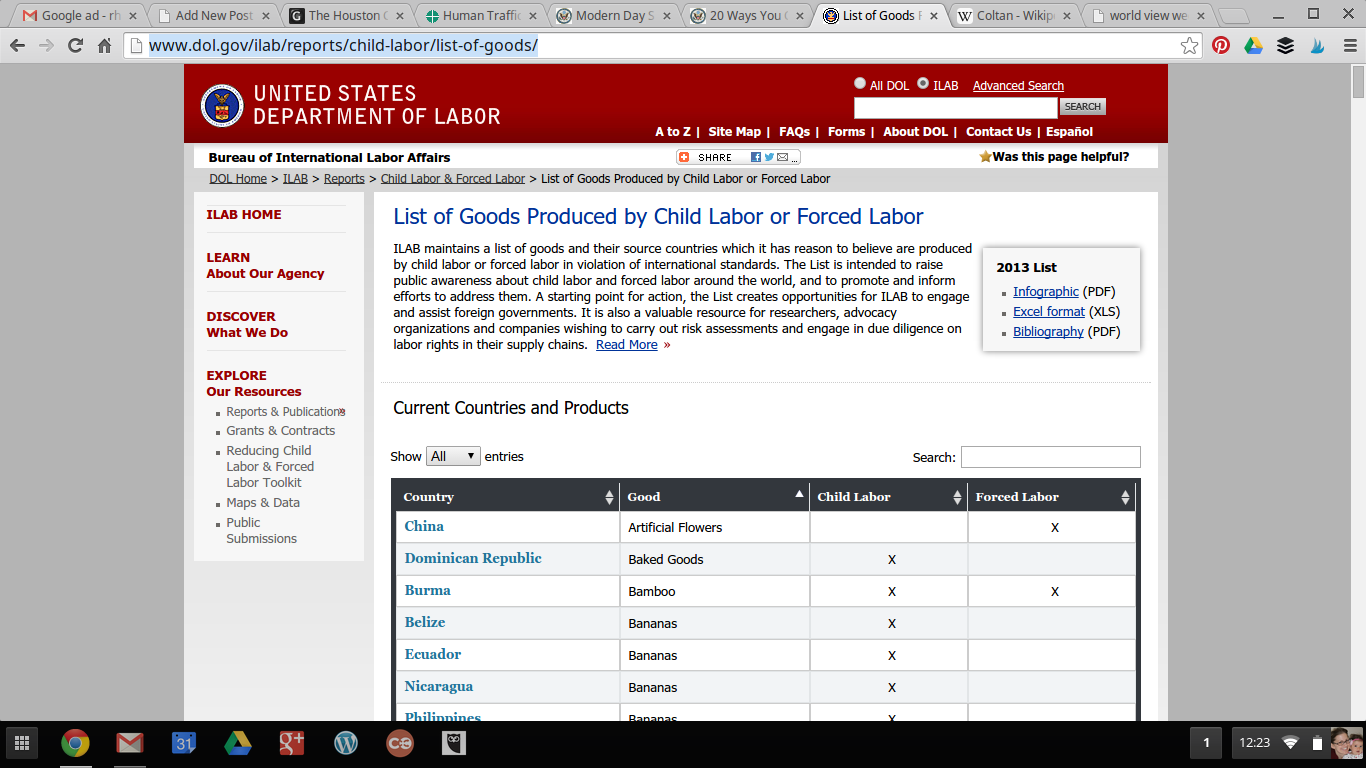Open the Excel format link
The height and width of the screenshot is (768, 1366).
[1048, 312]
